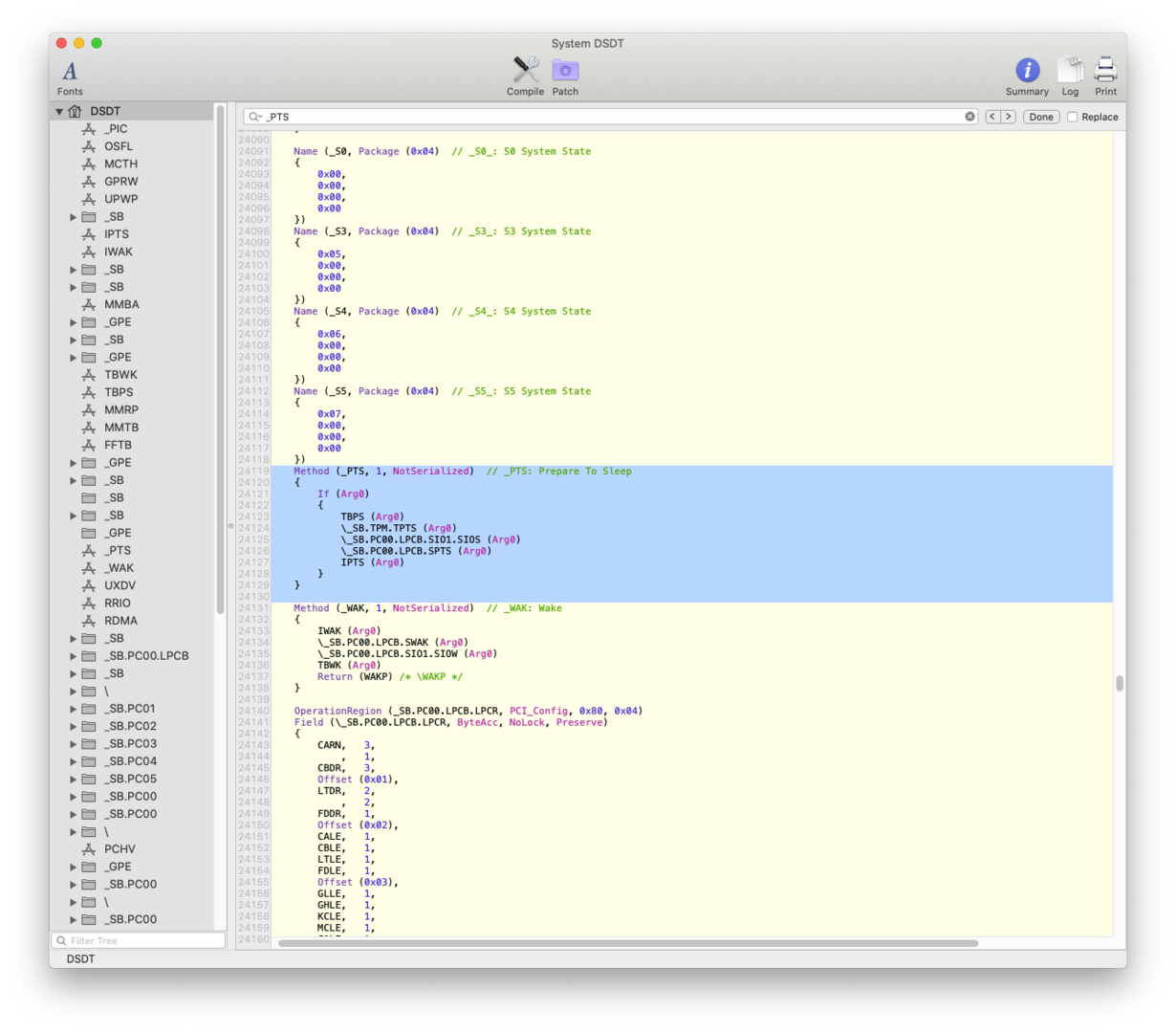Open search options magnifier menu

254,117
